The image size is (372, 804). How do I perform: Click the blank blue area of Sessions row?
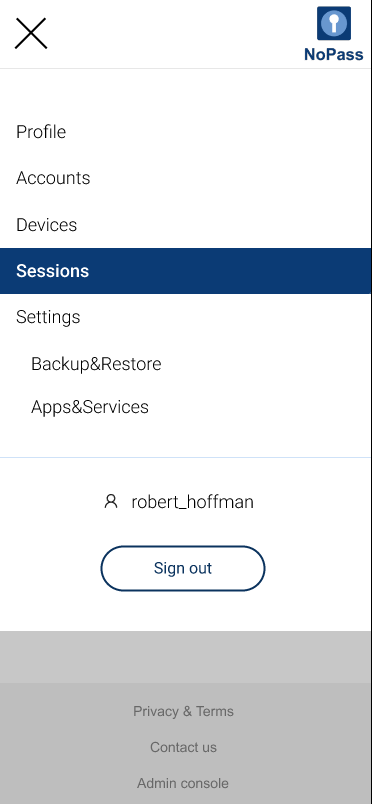[231, 271]
